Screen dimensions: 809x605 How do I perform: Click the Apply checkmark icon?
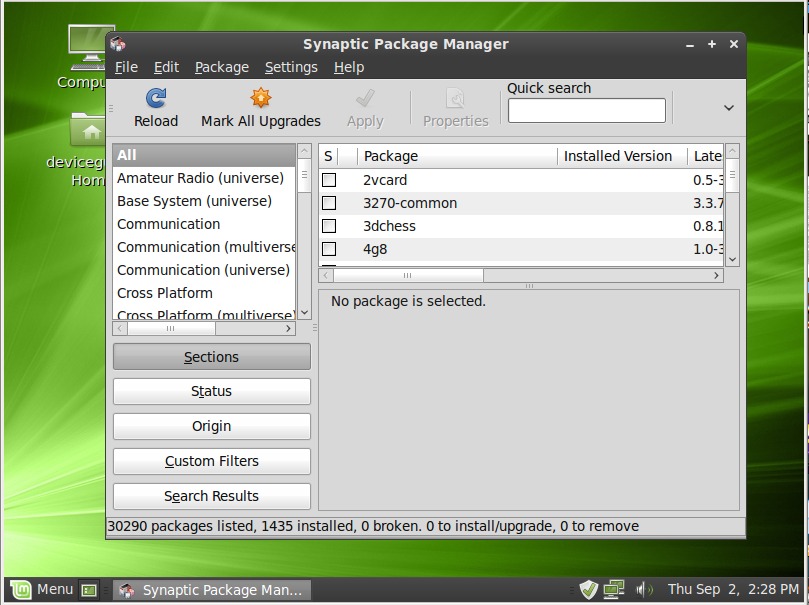pos(365,97)
